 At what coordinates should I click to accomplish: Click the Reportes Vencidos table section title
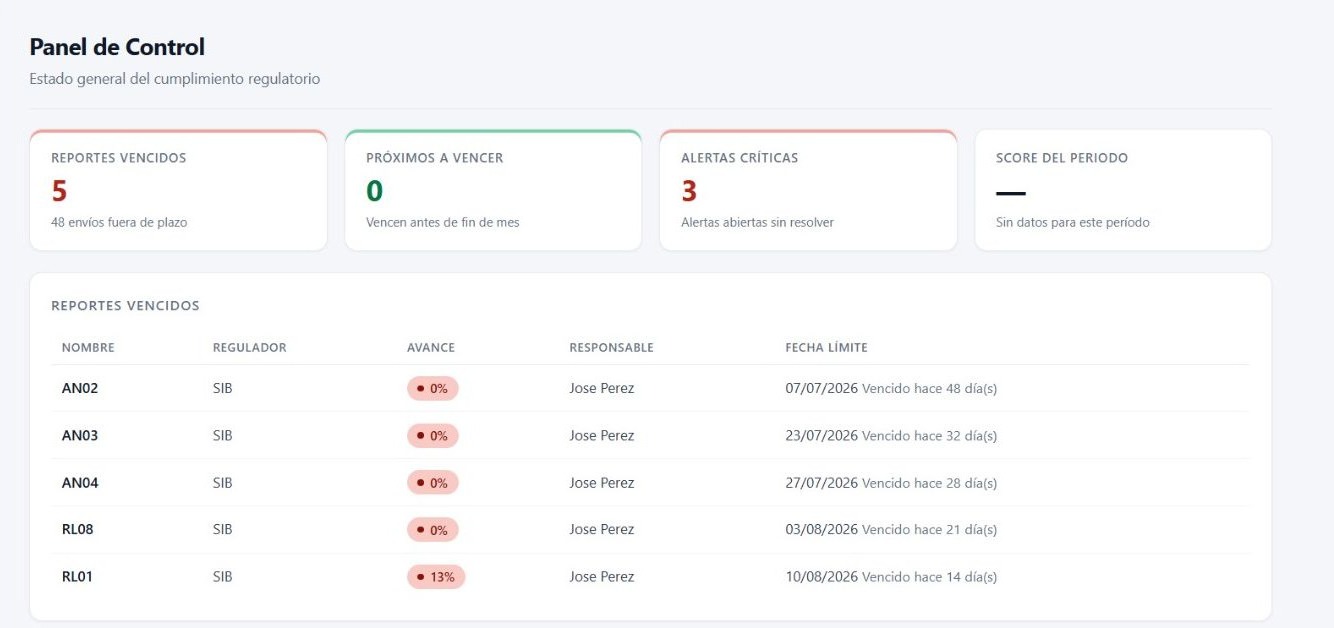(125, 306)
